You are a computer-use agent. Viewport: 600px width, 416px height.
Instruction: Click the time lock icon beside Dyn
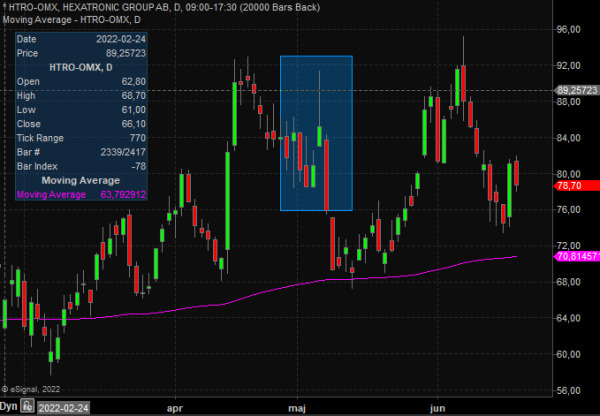(28, 406)
